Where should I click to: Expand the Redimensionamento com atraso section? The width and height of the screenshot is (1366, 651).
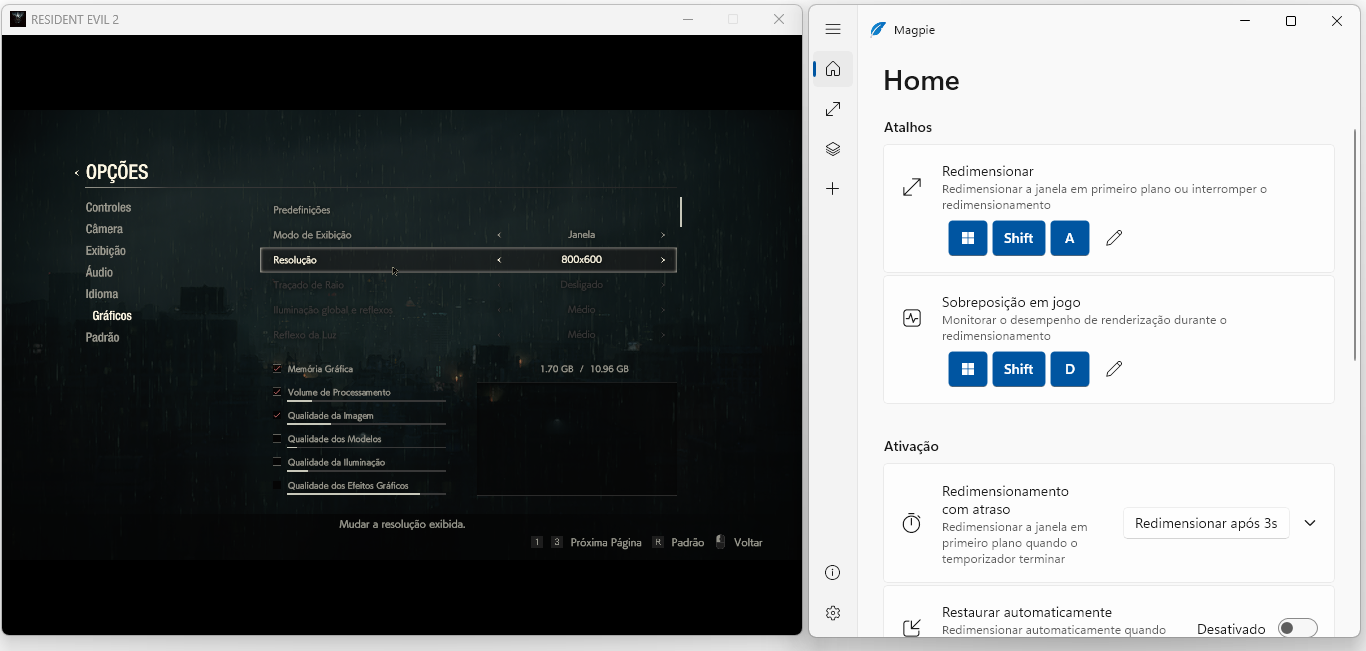point(1310,523)
